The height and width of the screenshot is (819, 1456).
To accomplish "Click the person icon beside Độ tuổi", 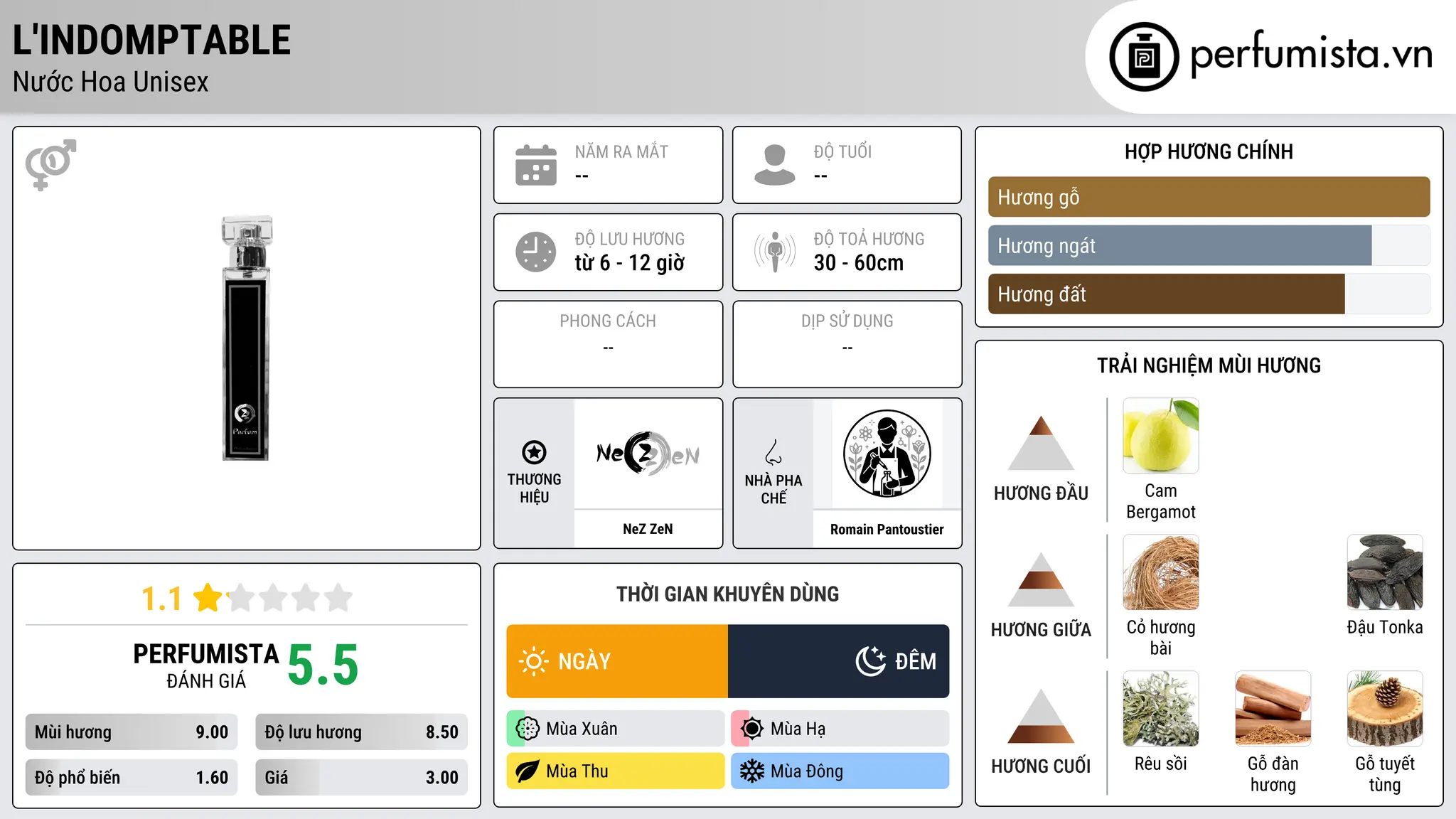I will (775, 165).
